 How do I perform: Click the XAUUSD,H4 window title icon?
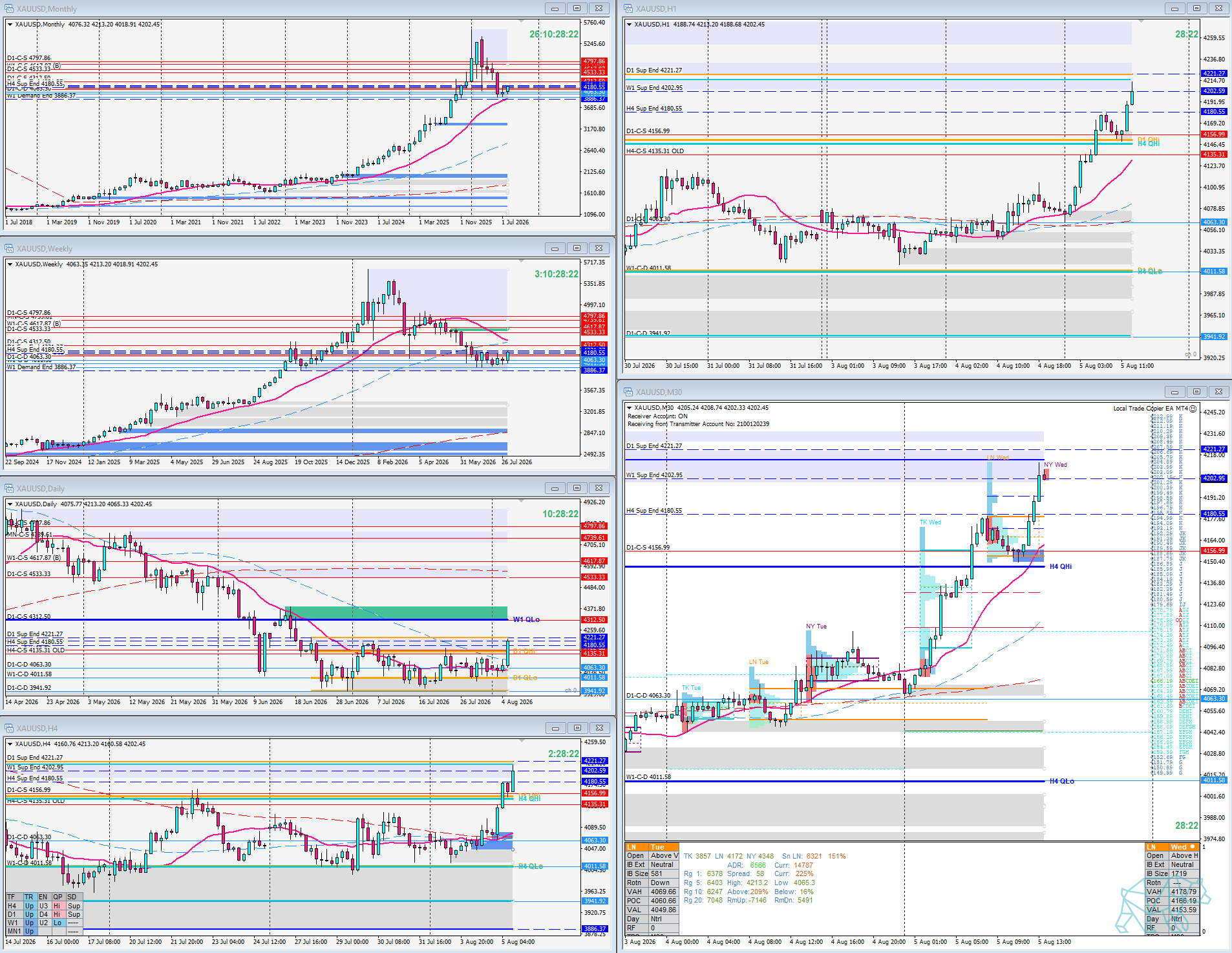click(9, 728)
